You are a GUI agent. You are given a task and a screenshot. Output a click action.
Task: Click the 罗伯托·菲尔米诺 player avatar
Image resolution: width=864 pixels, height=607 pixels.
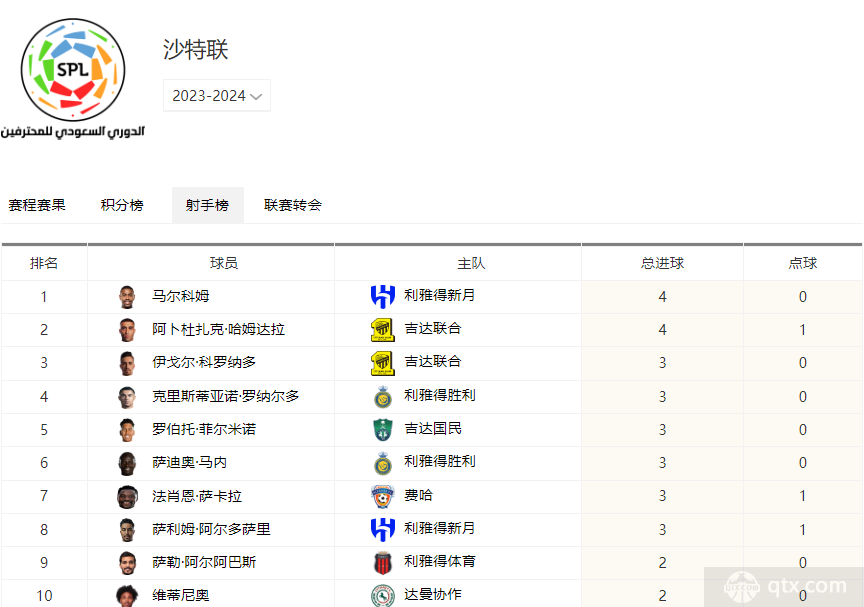[x=127, y=430]
